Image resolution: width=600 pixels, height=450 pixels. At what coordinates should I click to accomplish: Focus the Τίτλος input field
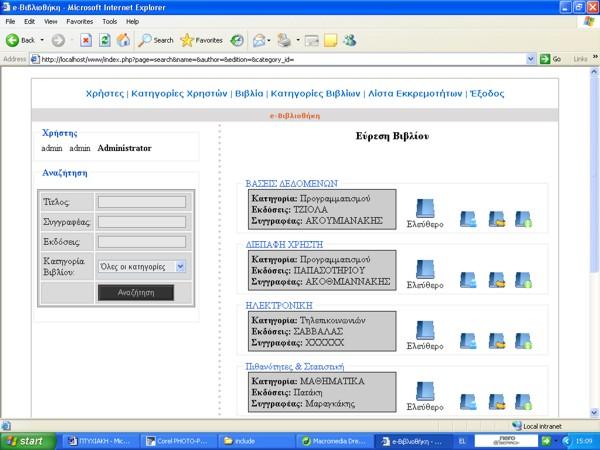pyautogui.click(x=142, y=202)
